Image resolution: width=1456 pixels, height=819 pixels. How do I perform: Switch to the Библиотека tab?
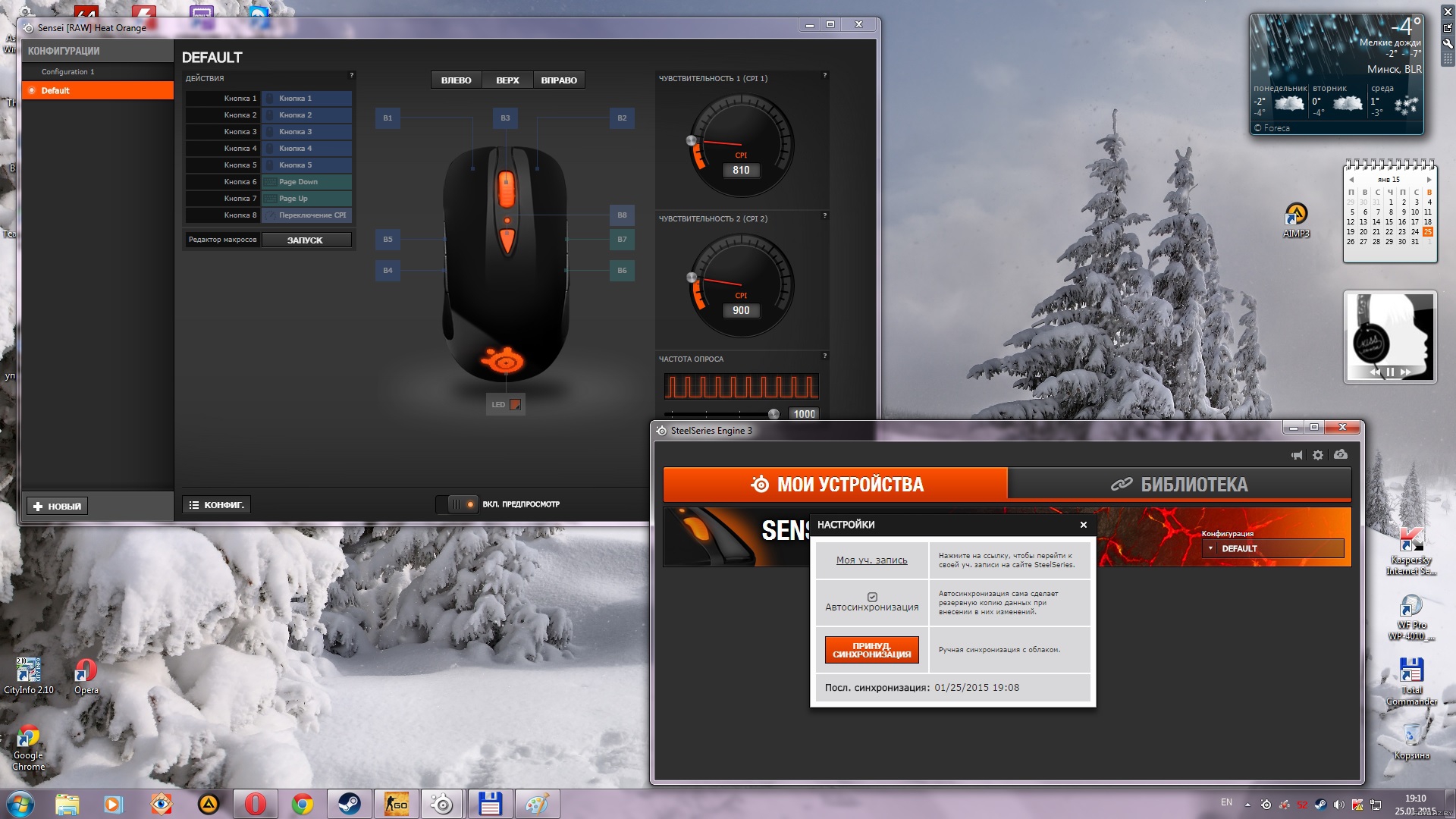click(x=1179, y=485)
